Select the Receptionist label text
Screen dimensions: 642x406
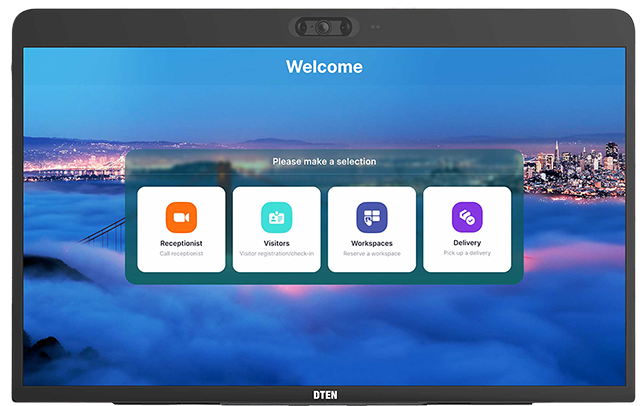(181, 243)
